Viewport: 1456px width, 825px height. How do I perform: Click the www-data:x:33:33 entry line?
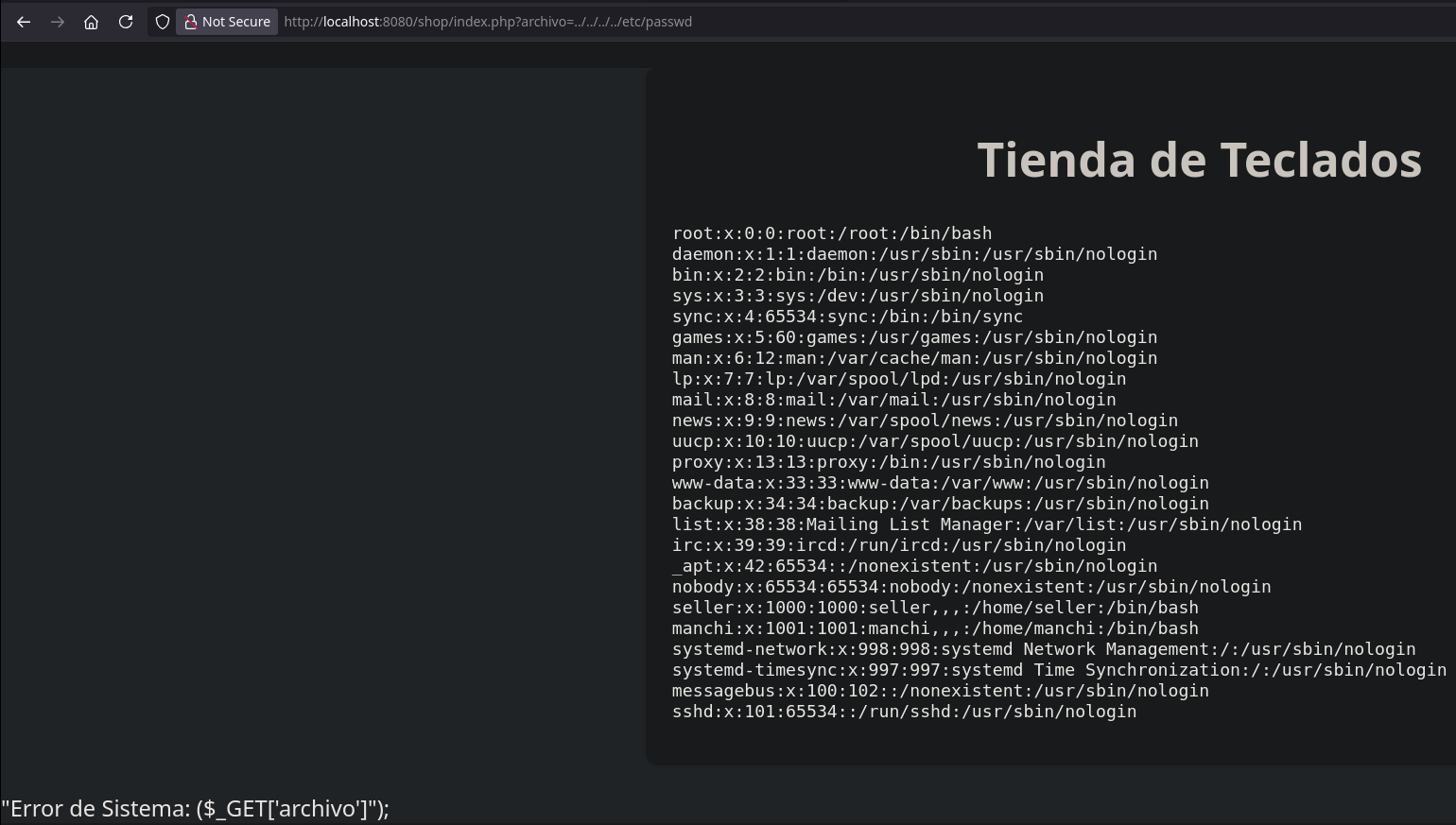[941, 483]
